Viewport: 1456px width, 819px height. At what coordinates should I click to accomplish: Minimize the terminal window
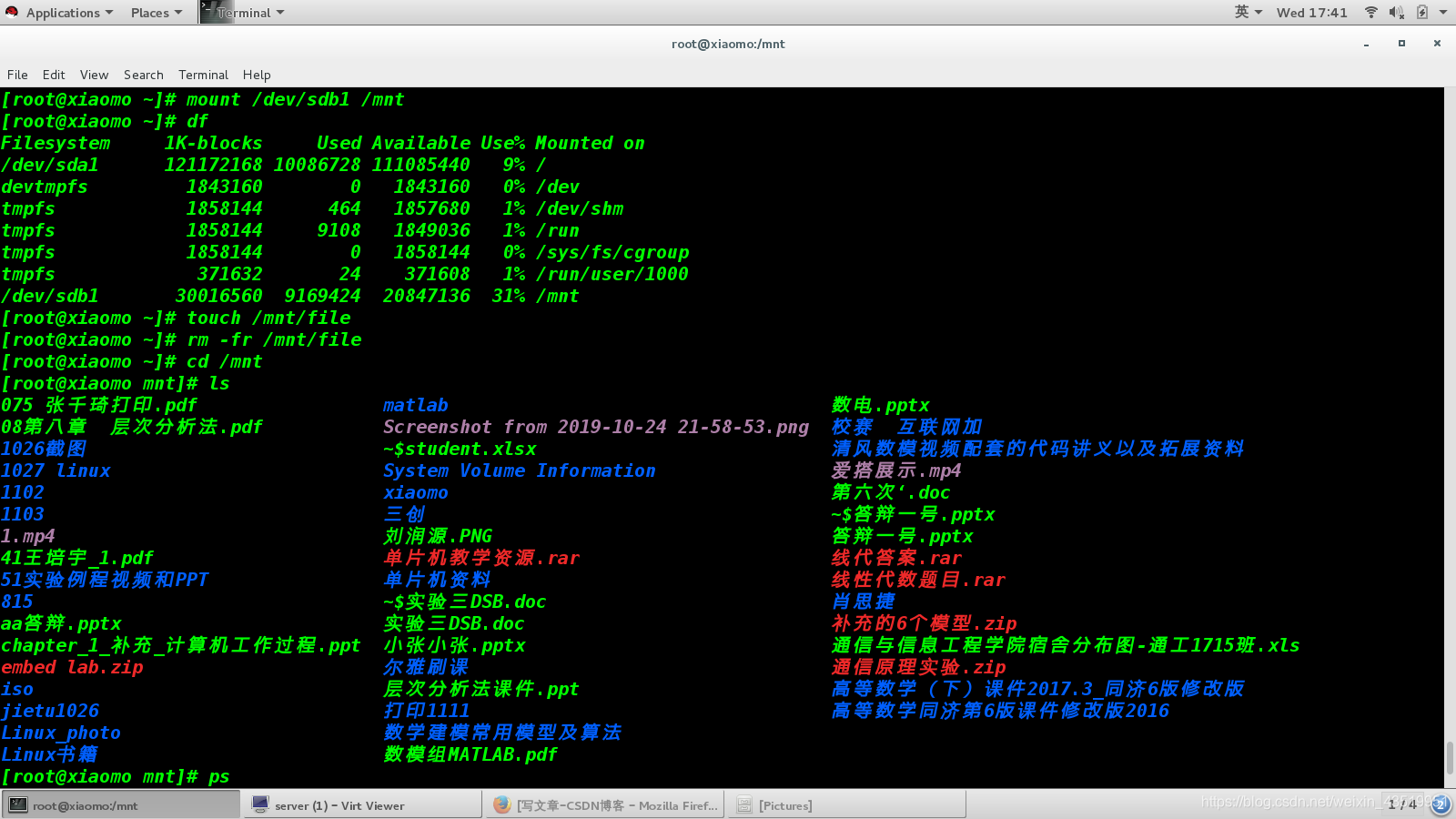[x=1366, y=44]
